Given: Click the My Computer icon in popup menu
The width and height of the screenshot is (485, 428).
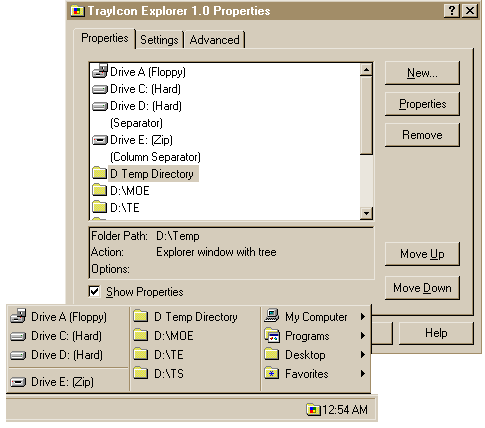Looking at the screenshot, I should 272,316.
